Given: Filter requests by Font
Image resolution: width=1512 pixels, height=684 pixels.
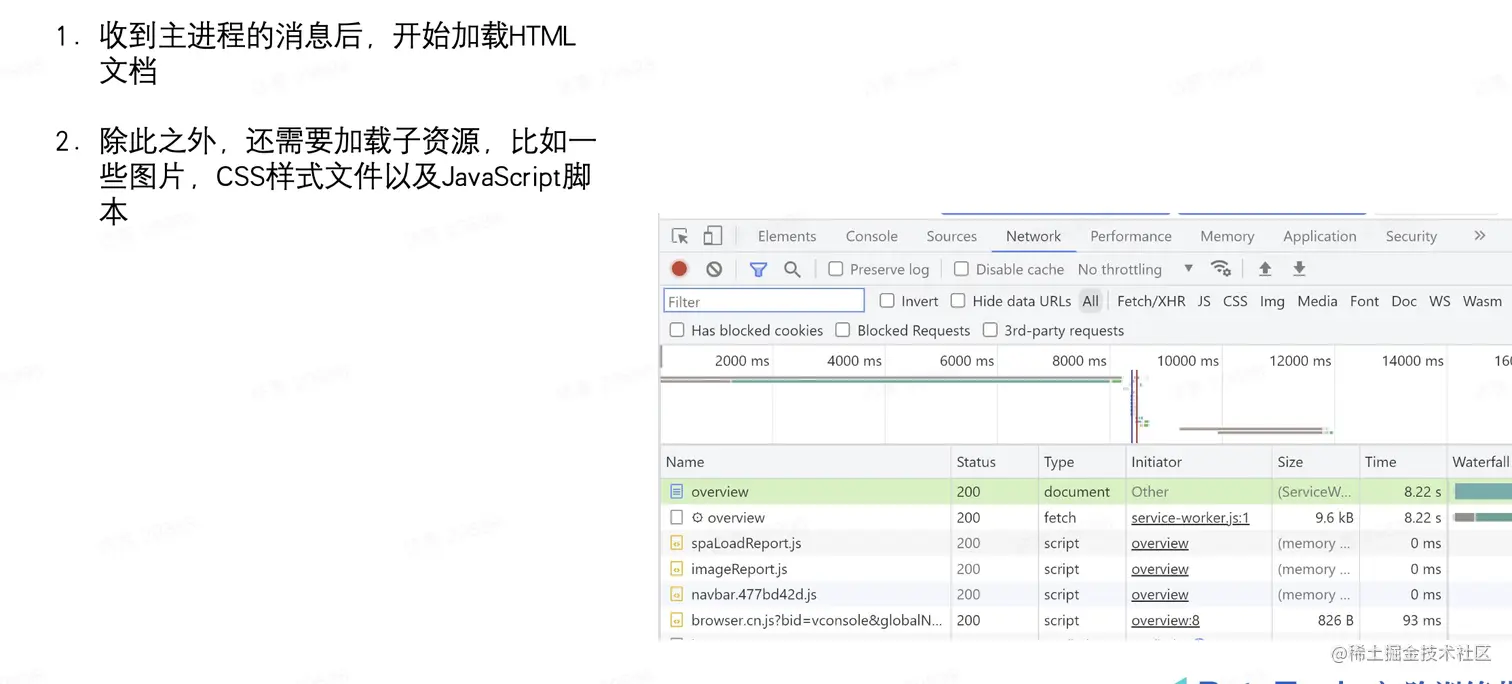Looking at the screenshot, I should point(1364,301).
